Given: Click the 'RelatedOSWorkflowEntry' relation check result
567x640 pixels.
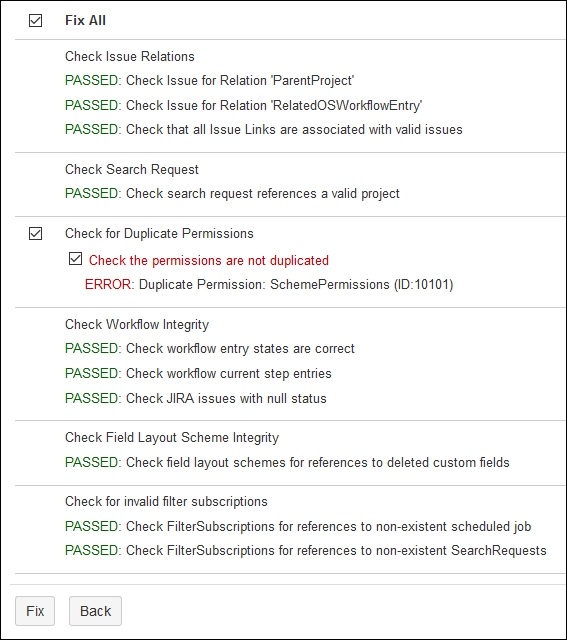Looking at the screenshot, I should [243, 105].
